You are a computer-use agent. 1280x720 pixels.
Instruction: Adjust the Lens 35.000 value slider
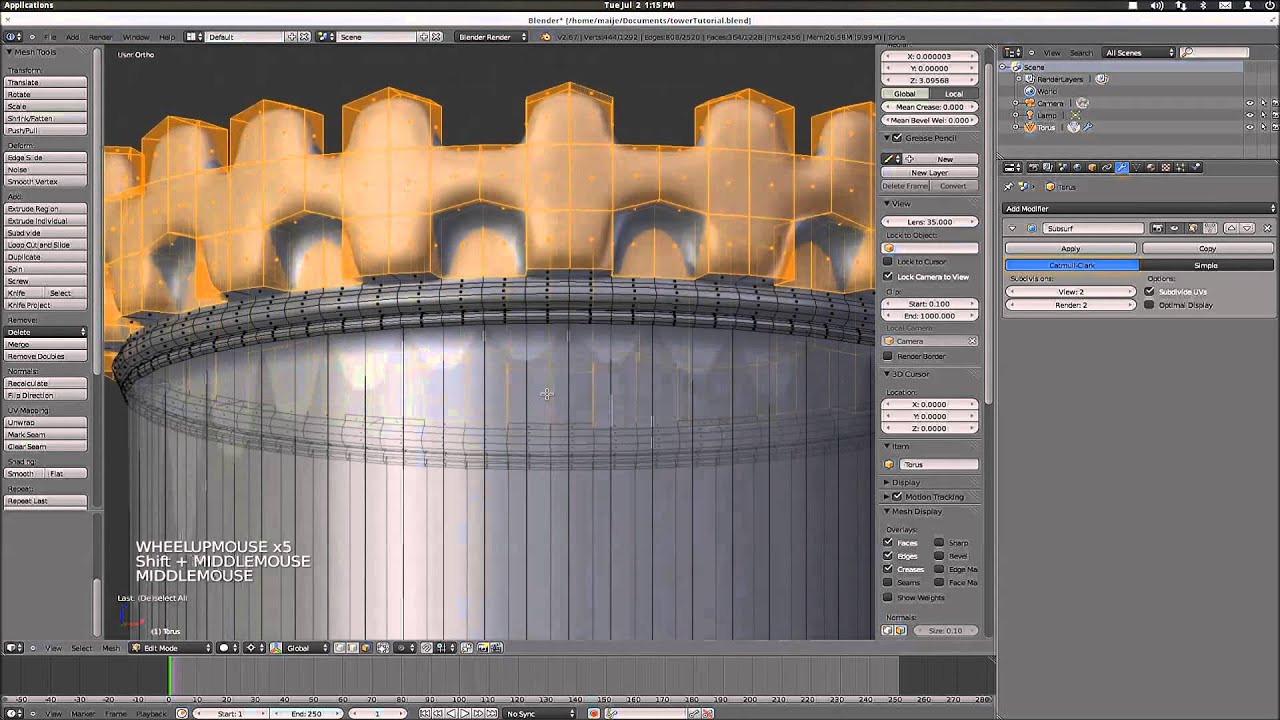point(930,222)
